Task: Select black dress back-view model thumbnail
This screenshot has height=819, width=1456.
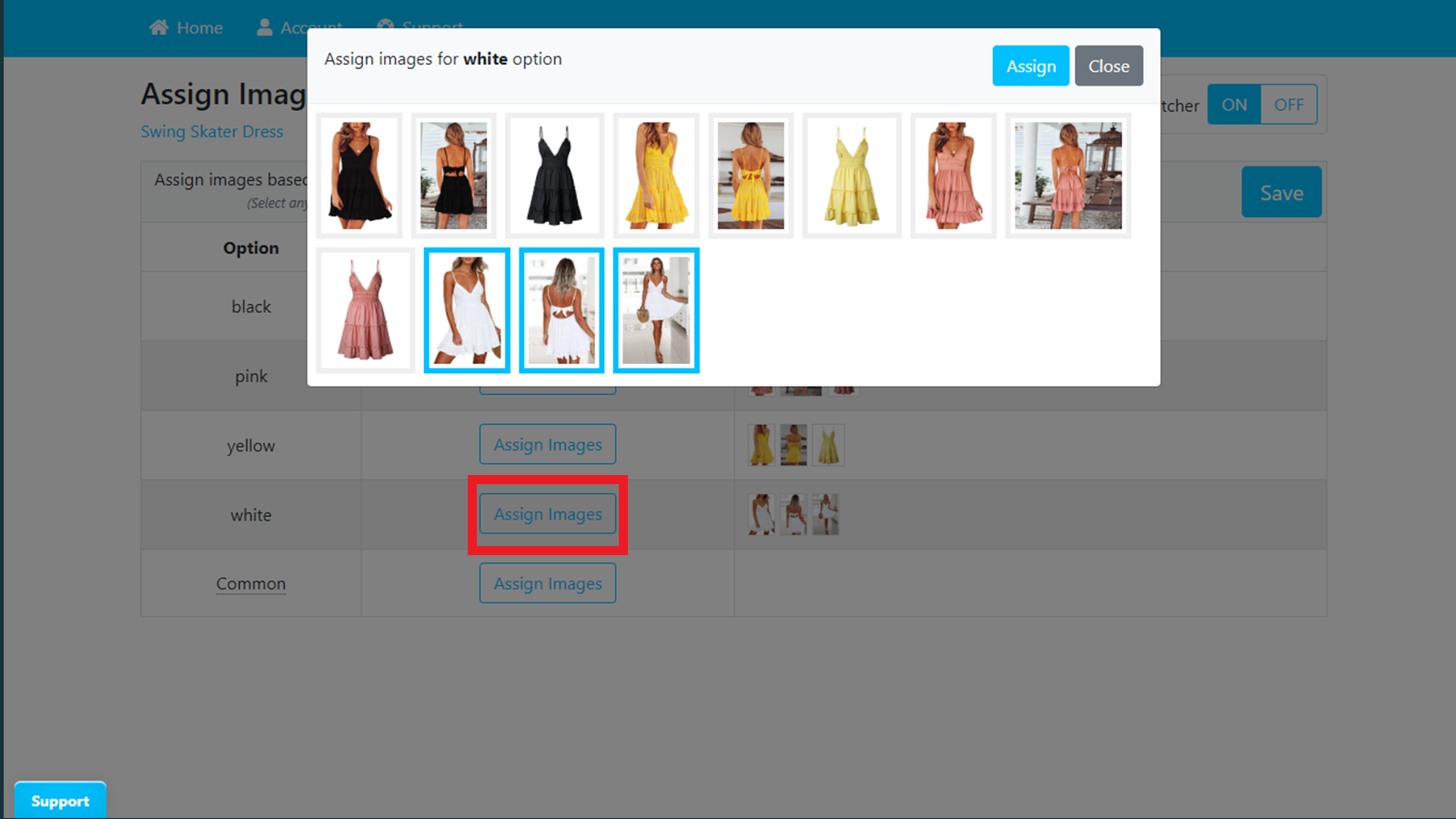Action: [x=453, y=176]
